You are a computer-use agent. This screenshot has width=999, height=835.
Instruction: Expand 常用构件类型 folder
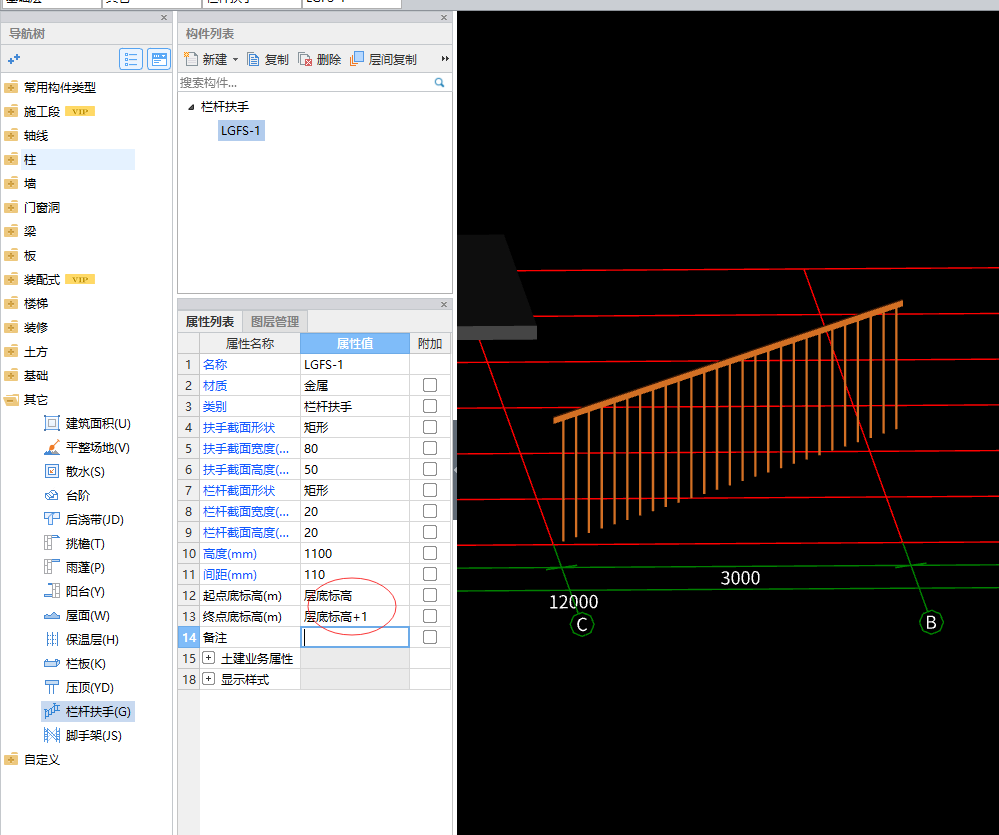pyautogui.click(x=11, y=87)
